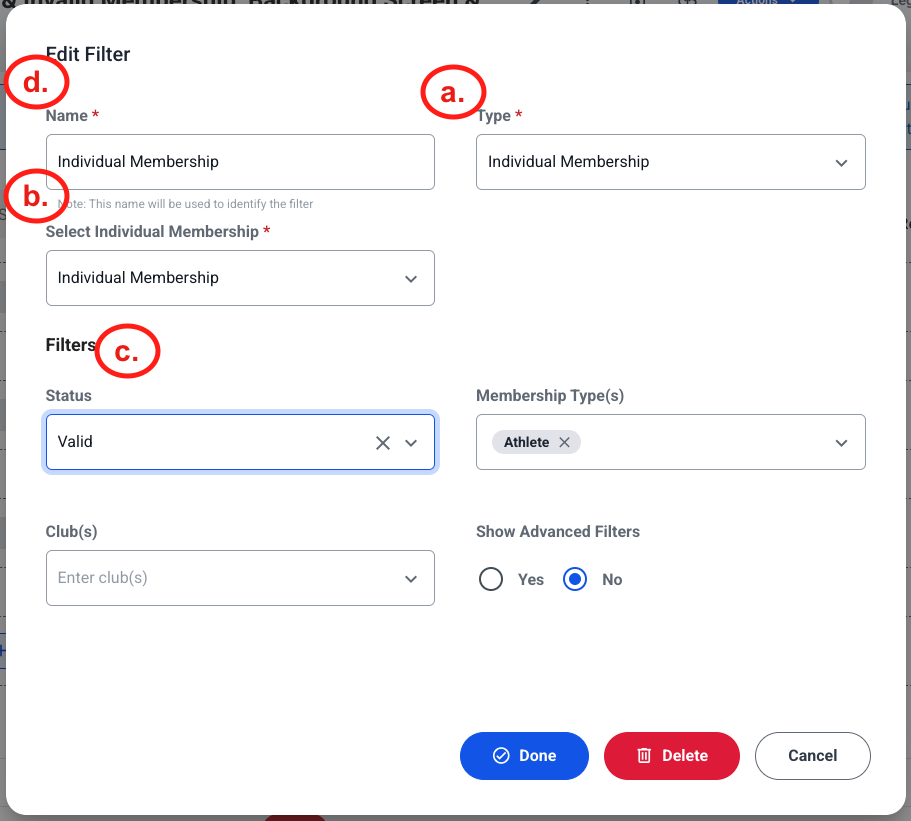
Task: Clear the Valid status selection X
Action: pos(382,443)
